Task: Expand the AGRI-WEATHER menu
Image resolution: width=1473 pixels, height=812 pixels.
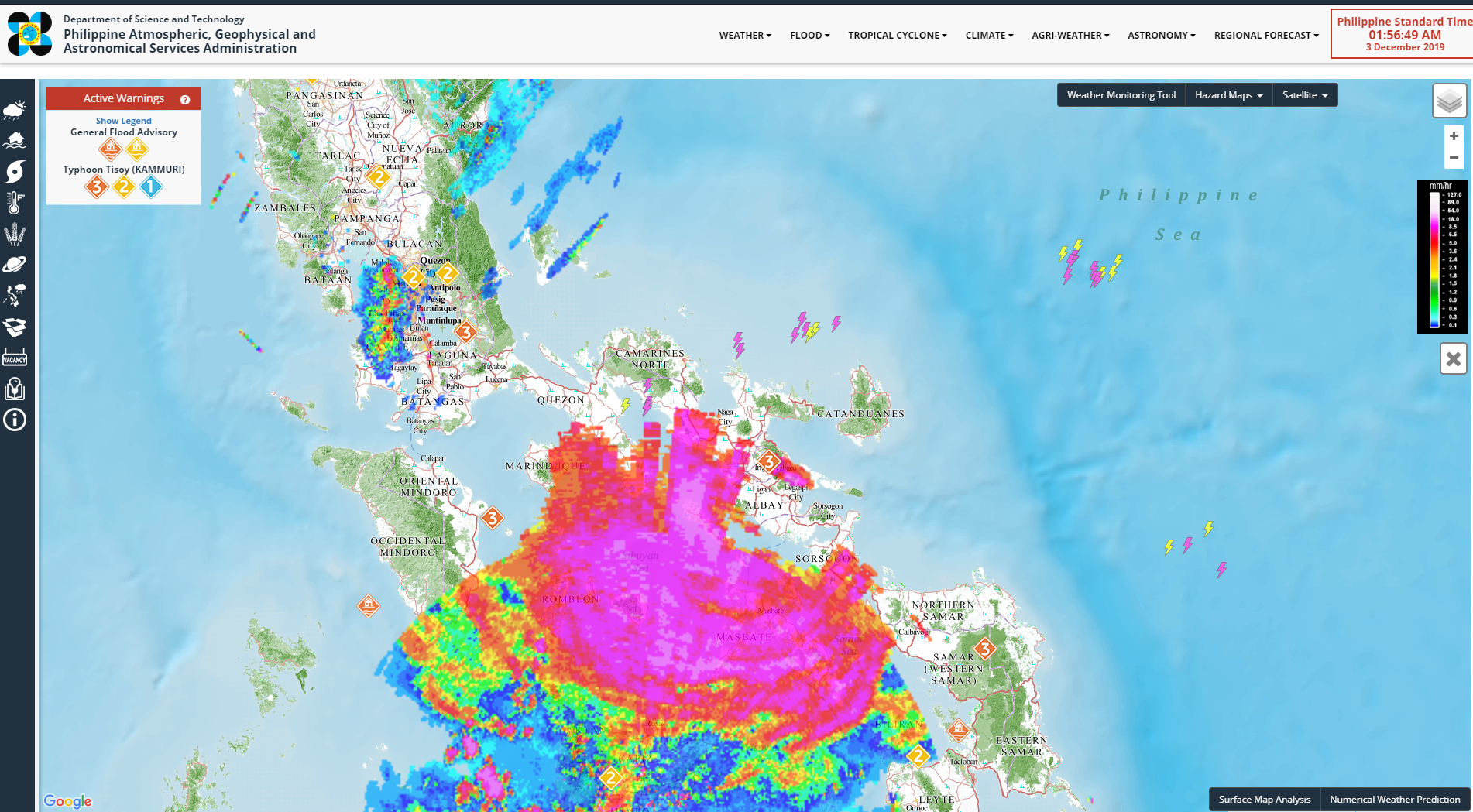Action: point(1071,36)
